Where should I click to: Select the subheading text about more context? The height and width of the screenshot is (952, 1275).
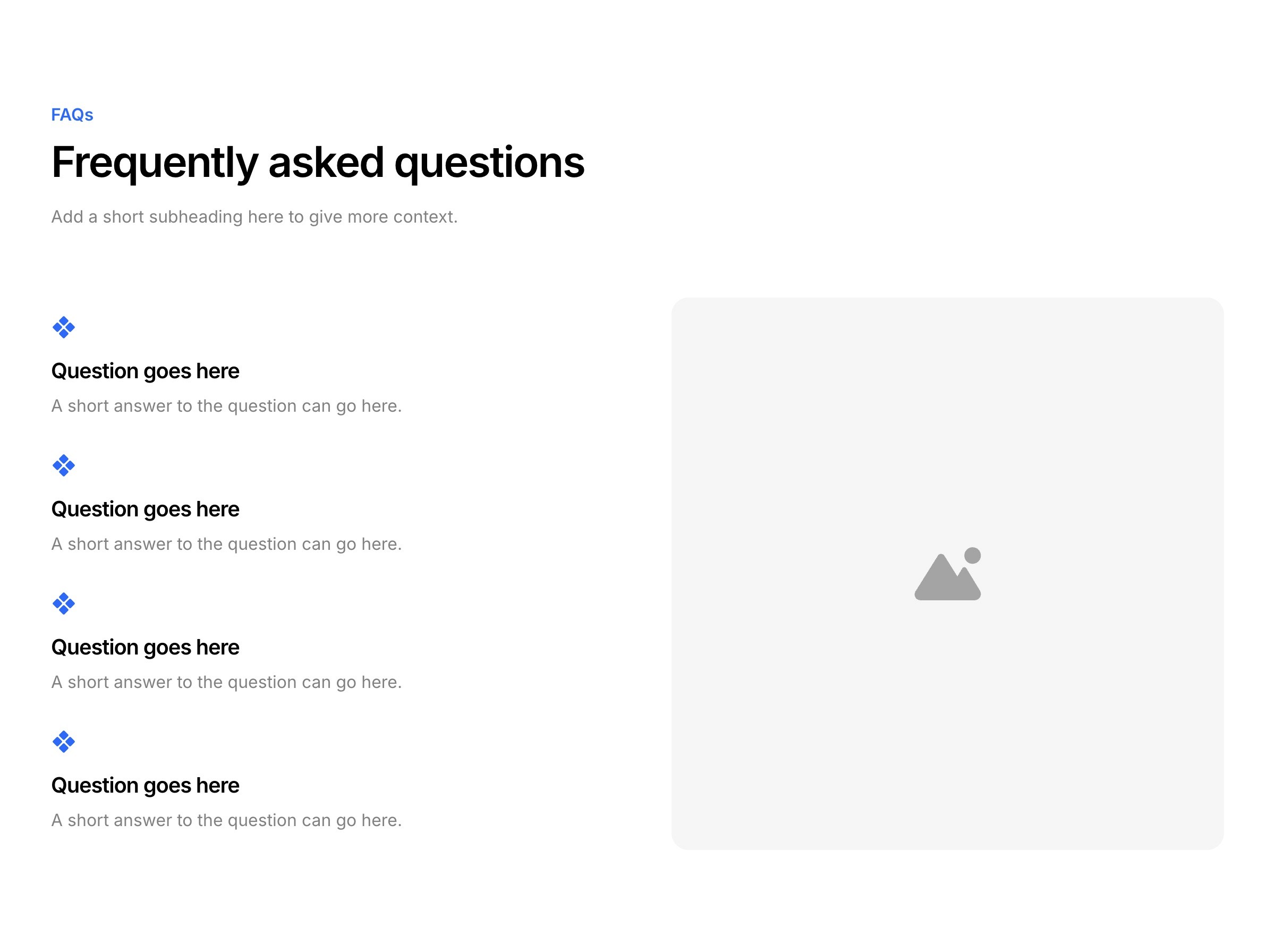click(254, 217)
